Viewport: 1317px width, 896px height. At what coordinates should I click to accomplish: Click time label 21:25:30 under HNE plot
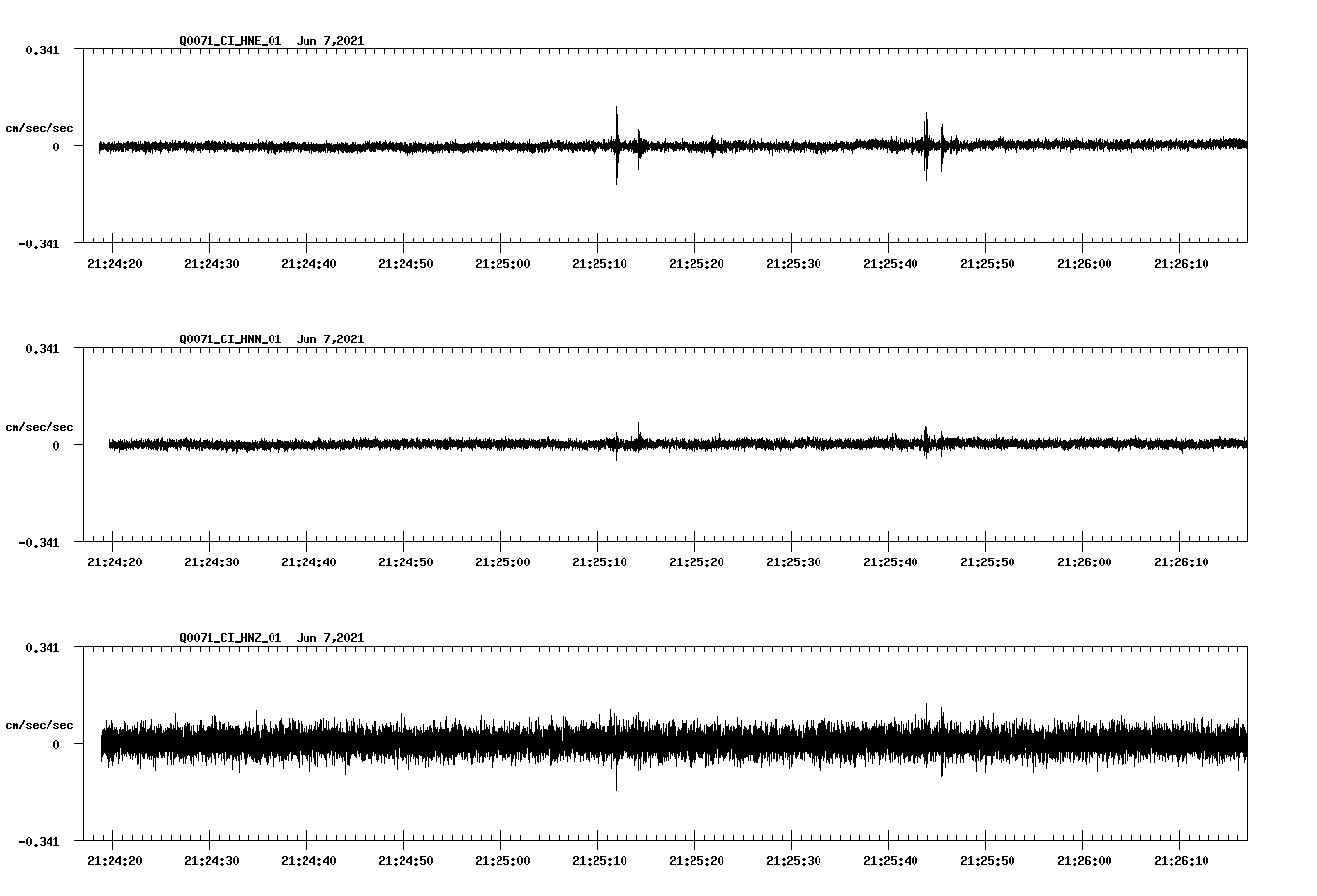(x=793, y=263)
